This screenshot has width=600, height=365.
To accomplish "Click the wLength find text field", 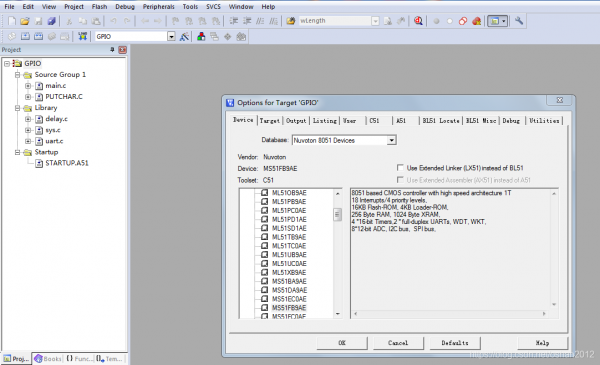I will point(334,21).
